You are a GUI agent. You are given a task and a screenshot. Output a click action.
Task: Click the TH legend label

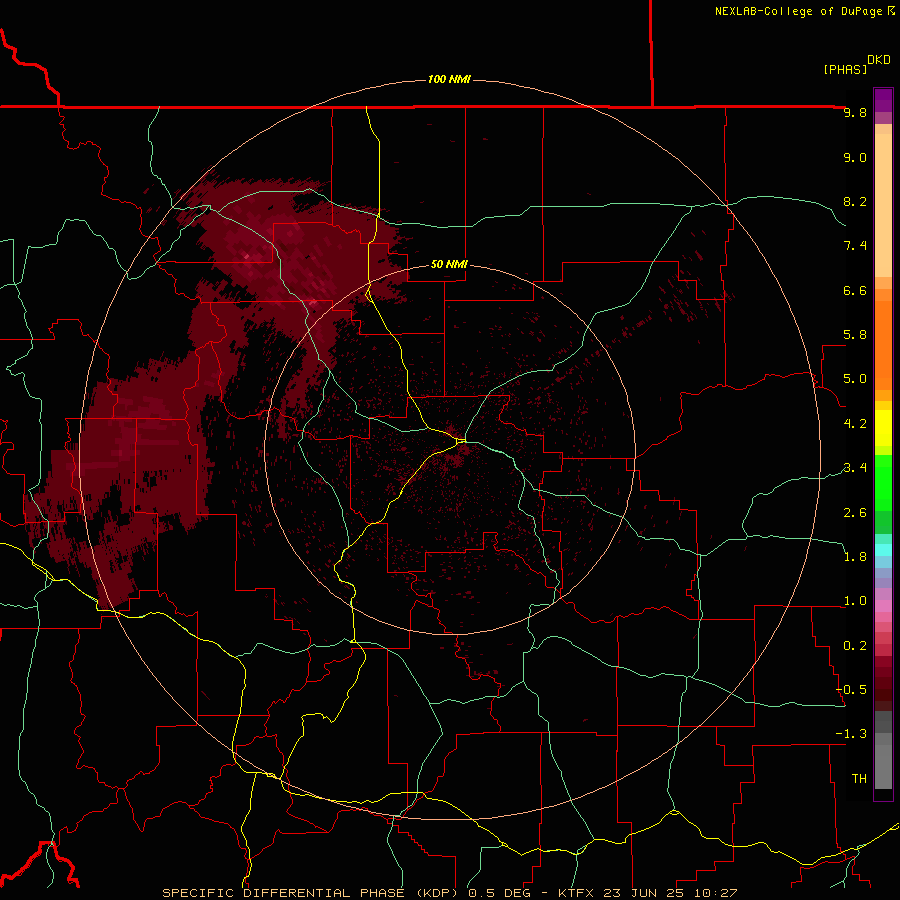click(859, 779)
